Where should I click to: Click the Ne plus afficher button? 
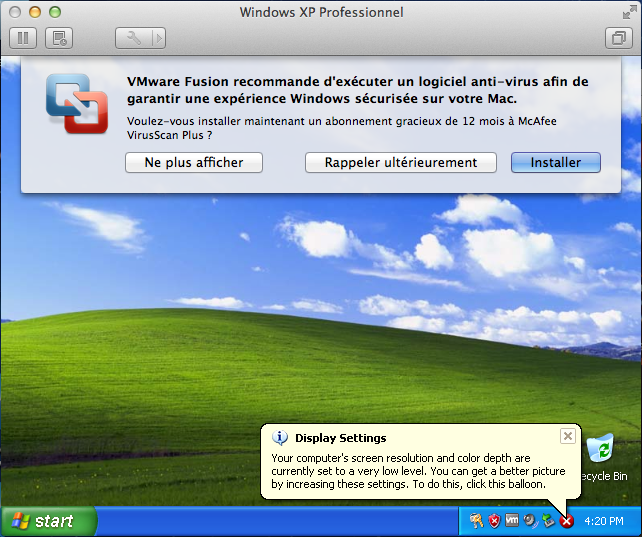pyautogui.click(x=194, y=162)
